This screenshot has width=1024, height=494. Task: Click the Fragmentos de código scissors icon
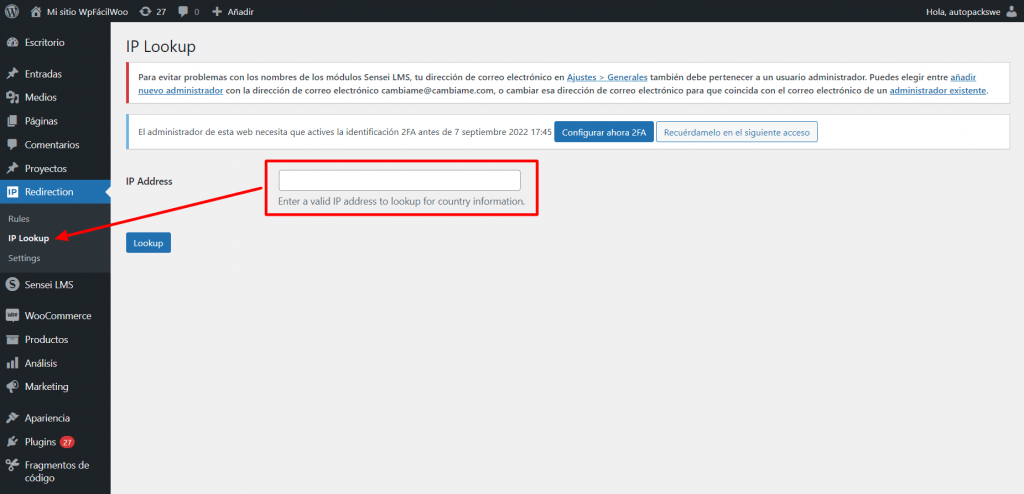click(x=12, y=465)
